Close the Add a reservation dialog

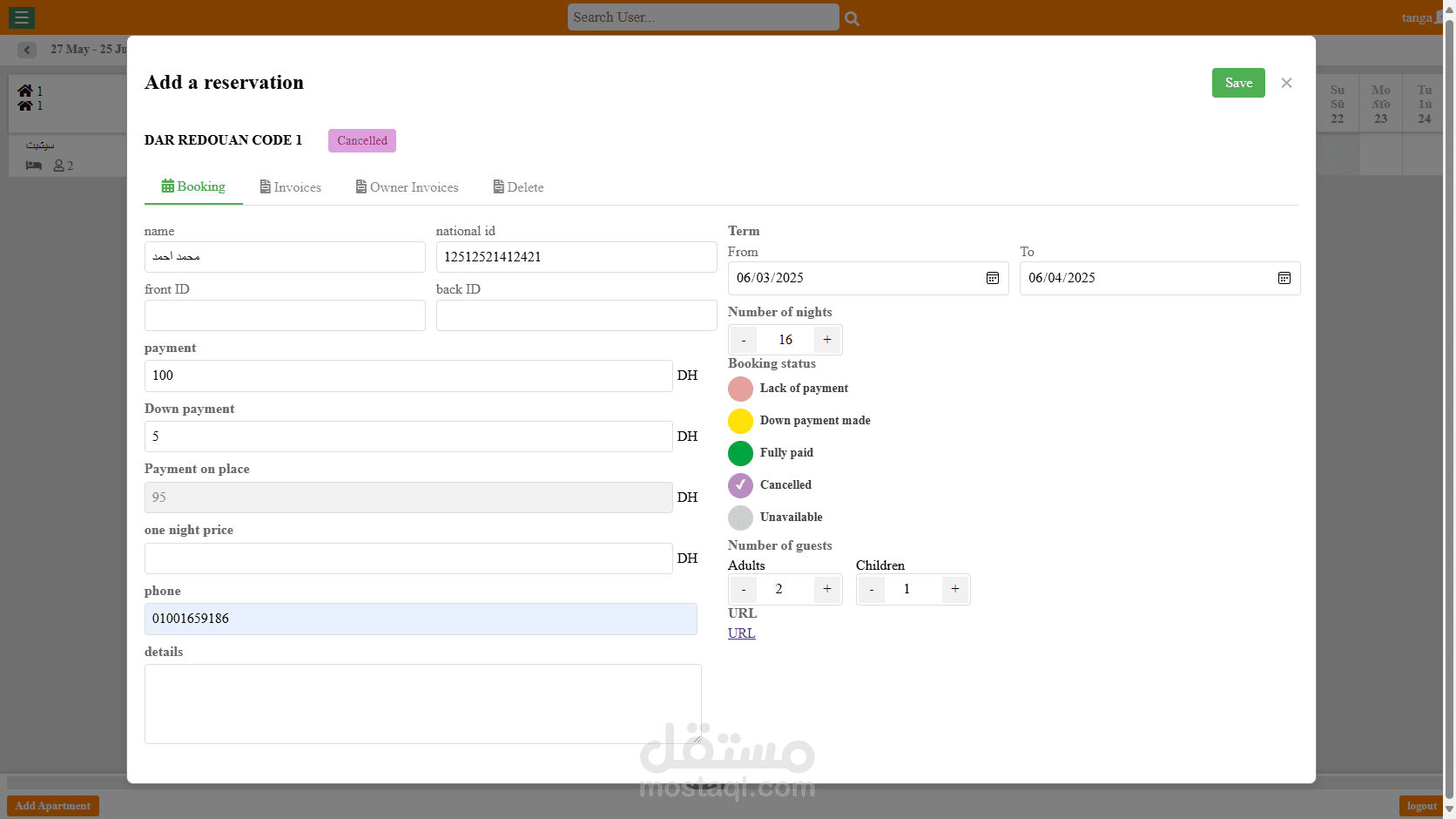(x=1286, y=83)
